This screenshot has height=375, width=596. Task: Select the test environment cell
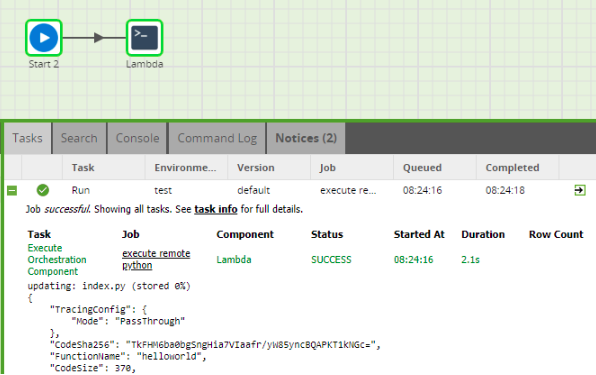[x=163, y=190]
